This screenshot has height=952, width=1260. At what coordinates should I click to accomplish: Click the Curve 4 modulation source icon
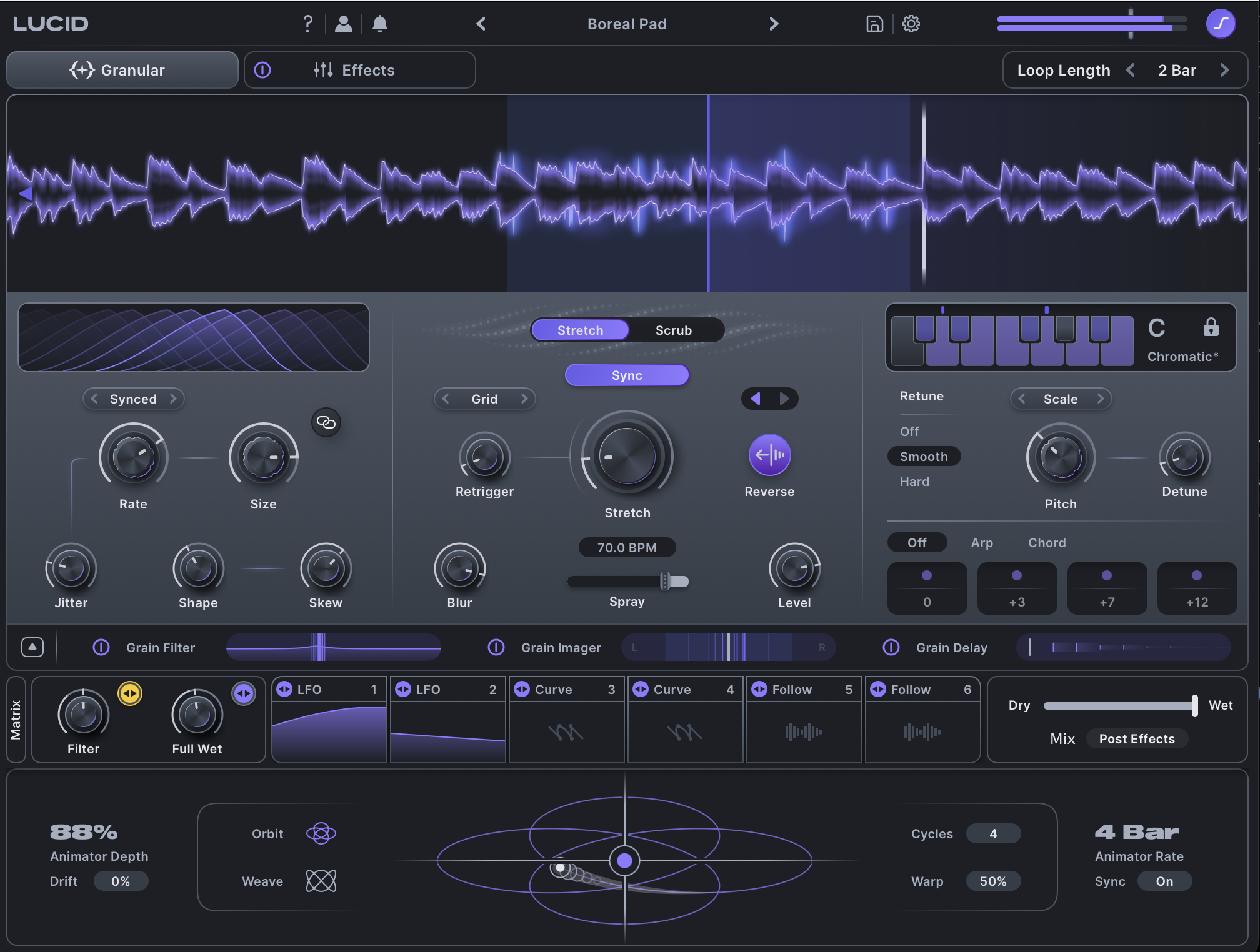pos(641,689)
